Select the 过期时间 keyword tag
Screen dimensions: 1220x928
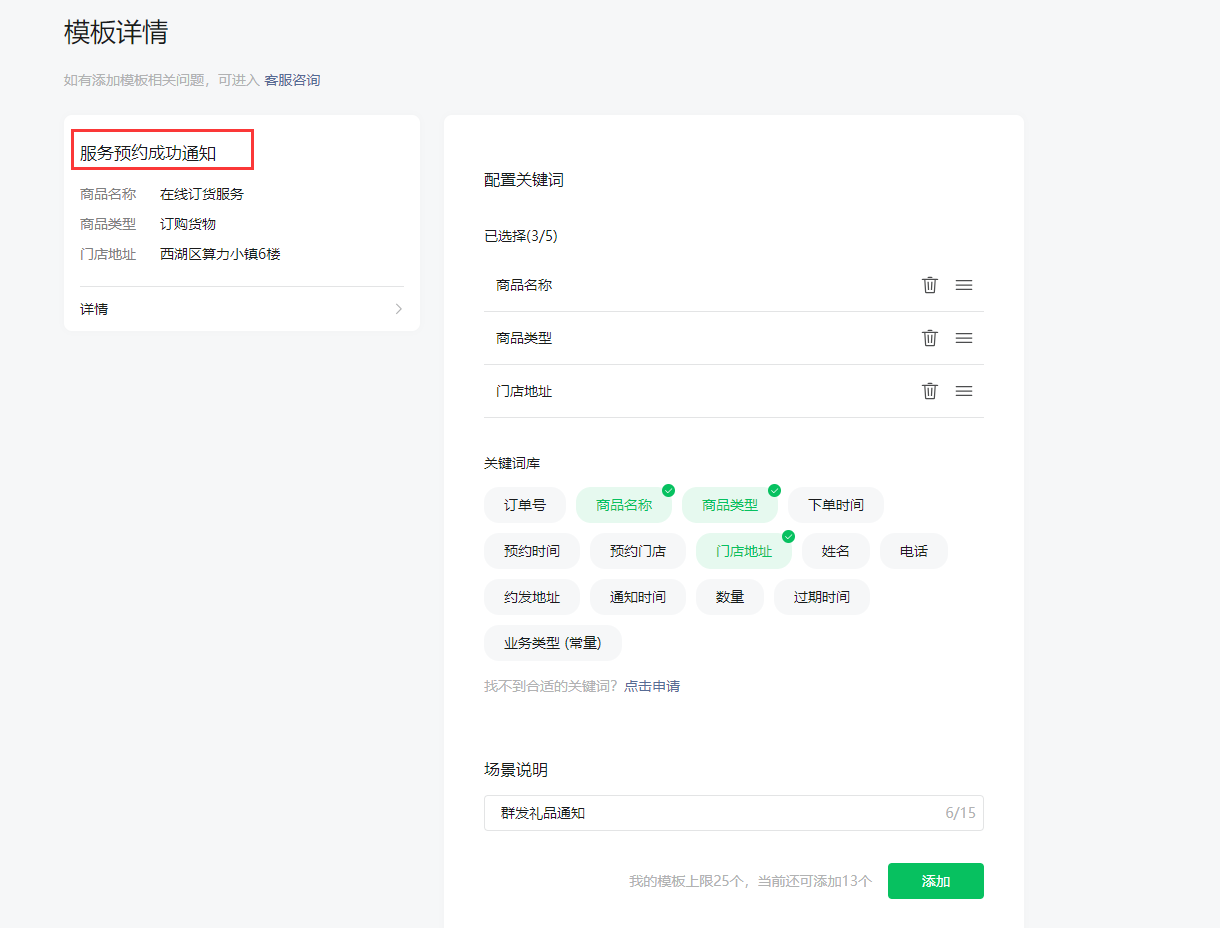point(821,597)
